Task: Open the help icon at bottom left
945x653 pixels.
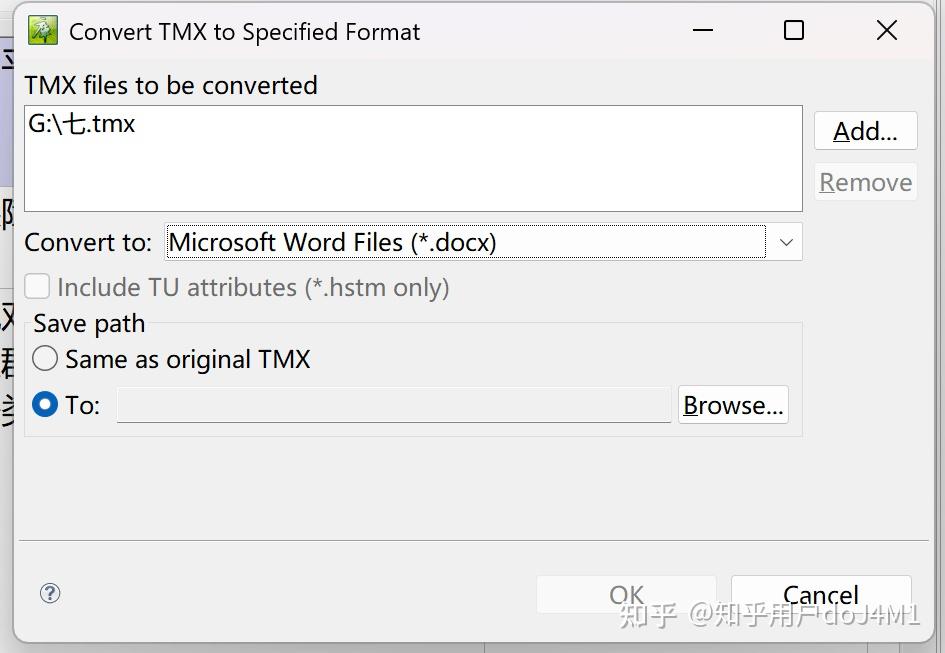Action: click(49, 593)
